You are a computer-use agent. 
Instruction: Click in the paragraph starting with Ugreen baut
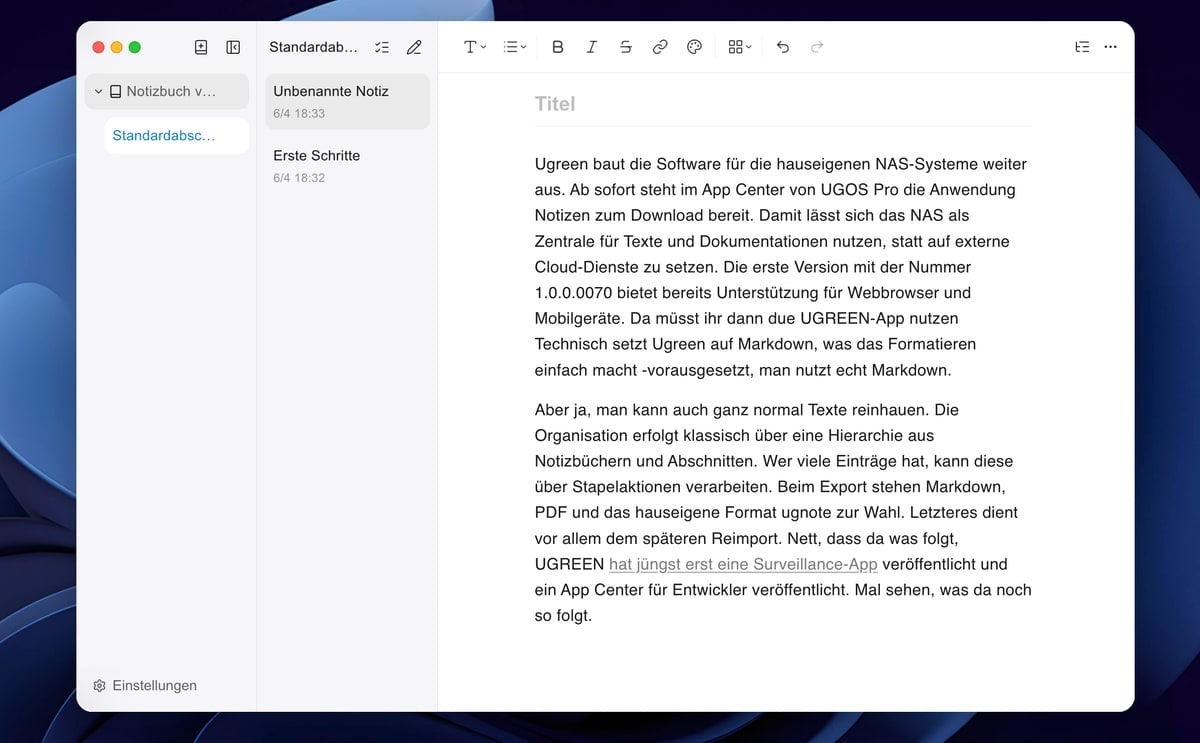(783, 267)
